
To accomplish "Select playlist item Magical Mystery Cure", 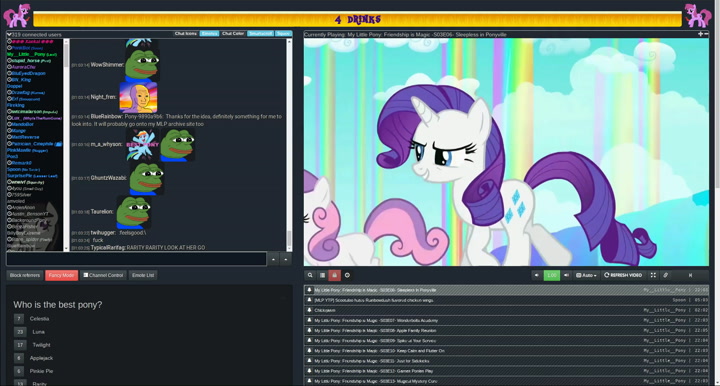I will pos(506,381).
